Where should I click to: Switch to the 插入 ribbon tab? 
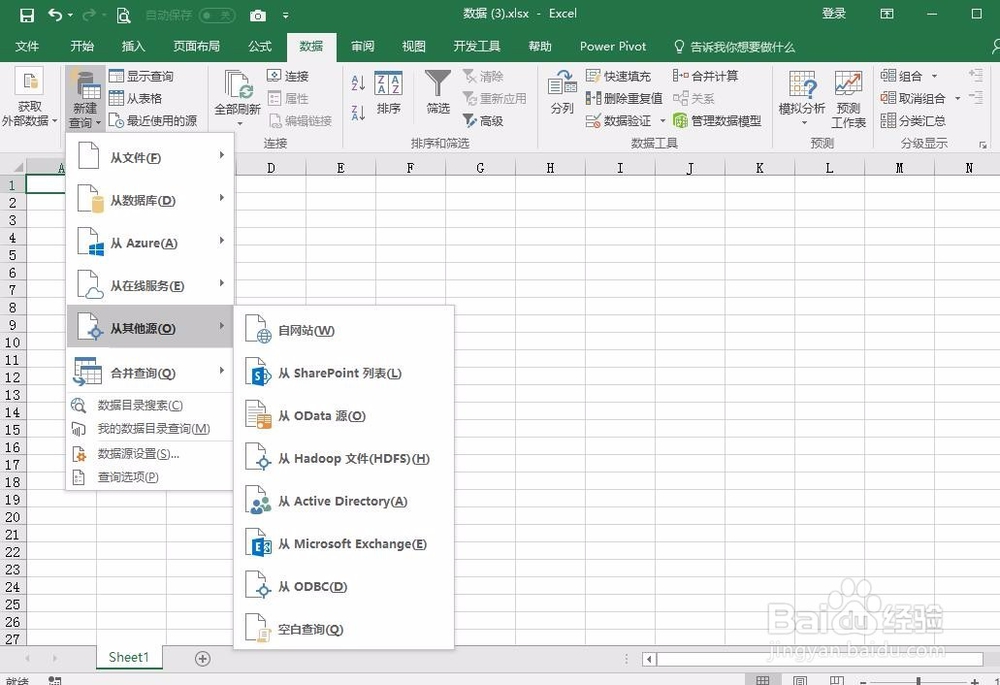click(133, 46)
